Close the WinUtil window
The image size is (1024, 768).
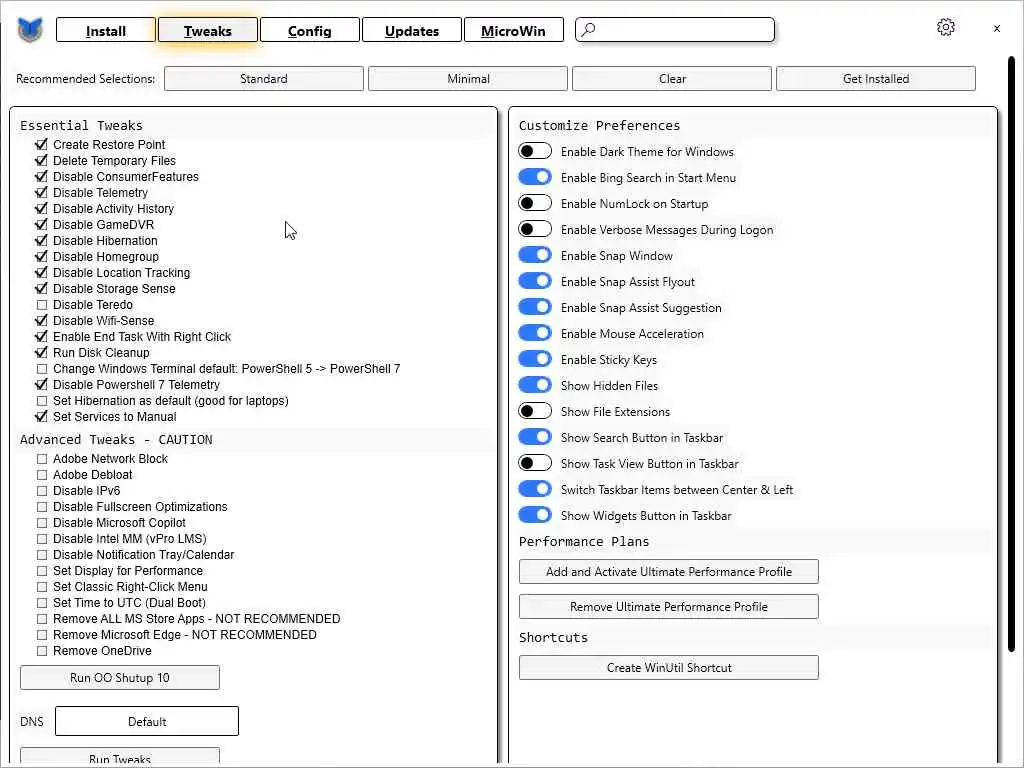click(x=997, y=29)
